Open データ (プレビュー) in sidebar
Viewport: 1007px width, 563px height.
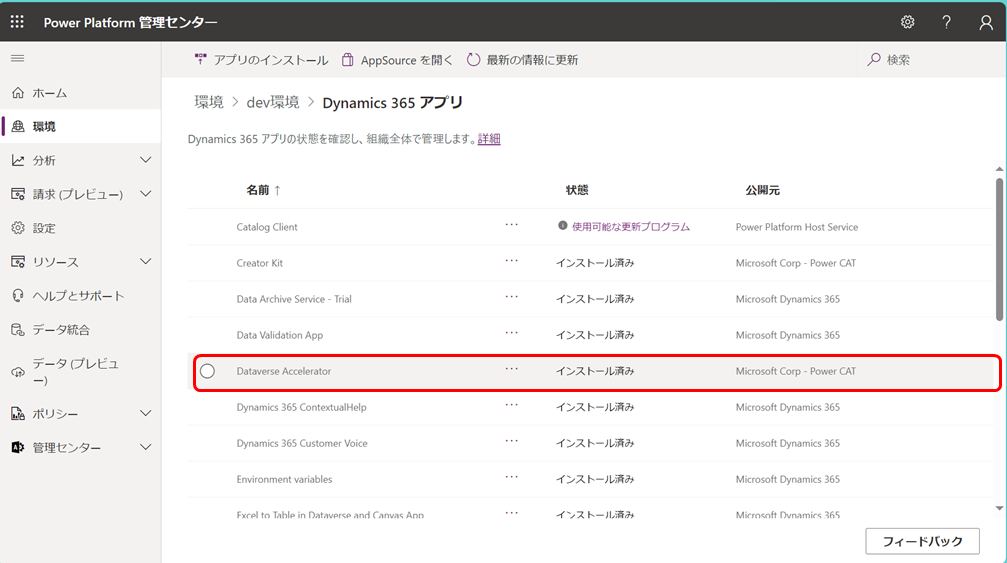point(80,372)
